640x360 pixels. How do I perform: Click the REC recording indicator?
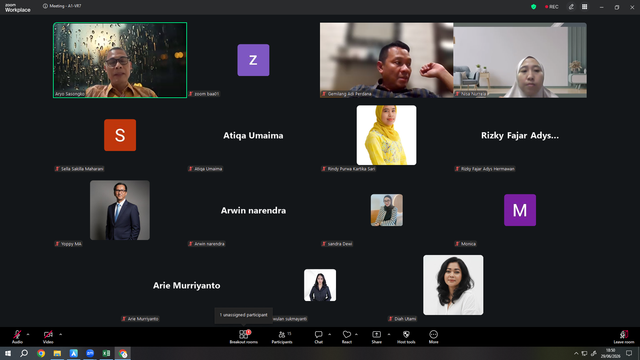[x=551, y=7]
